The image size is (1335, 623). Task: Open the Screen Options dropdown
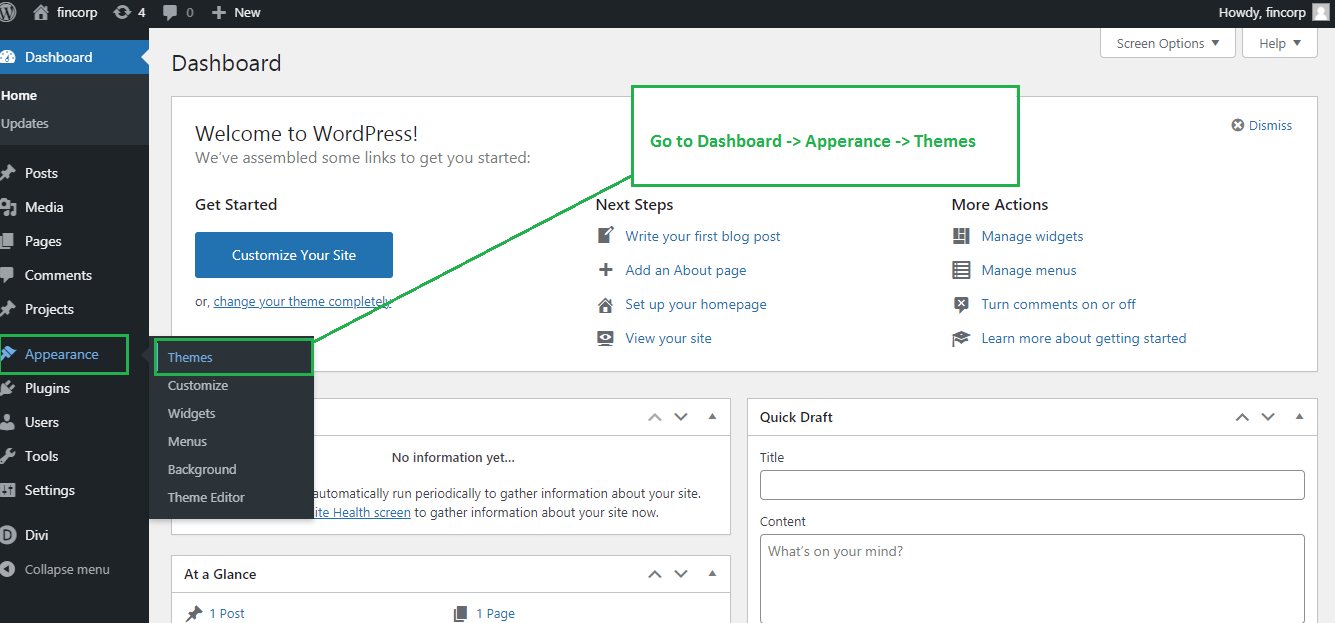[x=1168, y=43]
